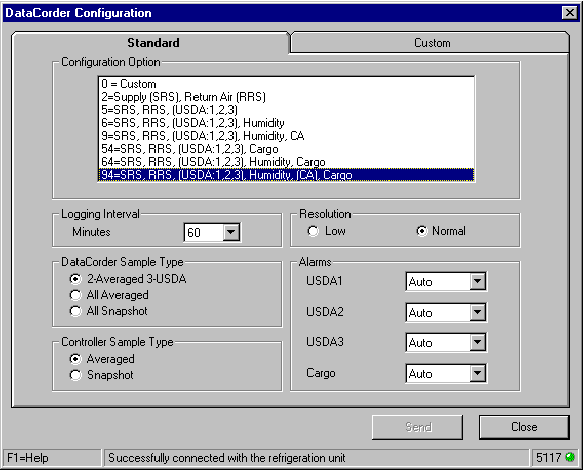
Task: Expand the Cargo alarm dropdown
Action: (478, 374)
